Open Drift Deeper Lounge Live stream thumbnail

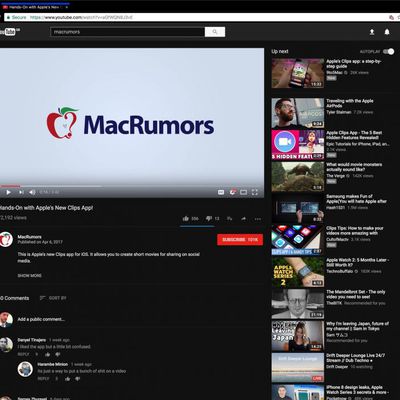point(298,368)
